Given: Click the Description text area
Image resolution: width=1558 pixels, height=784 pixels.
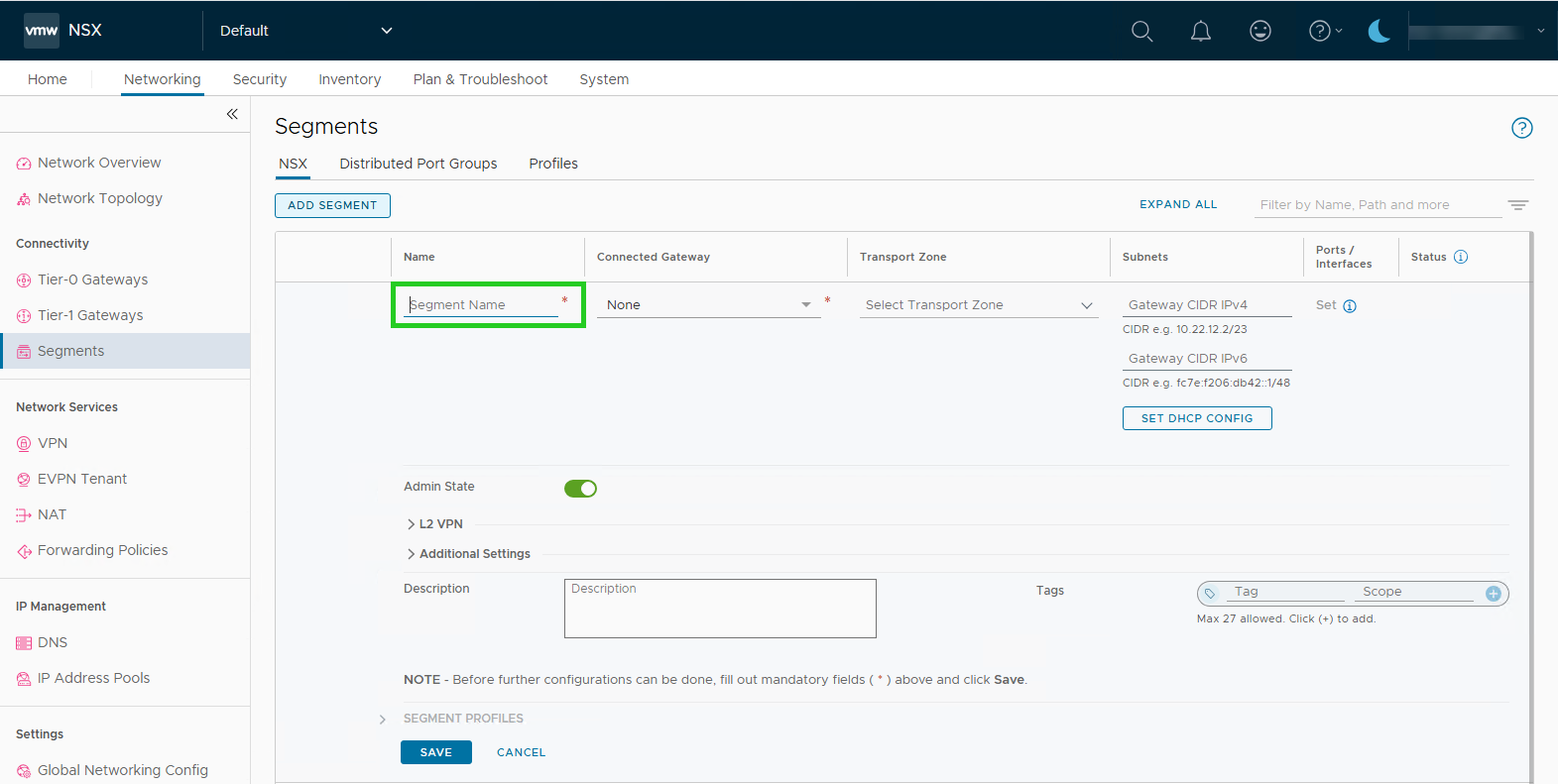Looking at the screenshot, I should 720,609.
